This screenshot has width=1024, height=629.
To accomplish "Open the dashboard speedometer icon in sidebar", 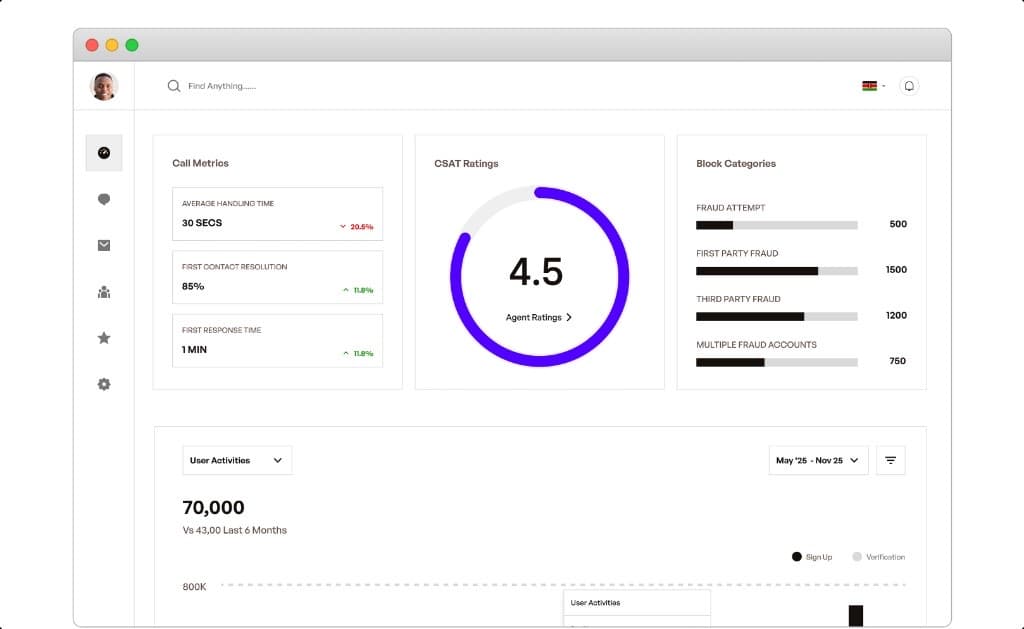I will point(104,153).
